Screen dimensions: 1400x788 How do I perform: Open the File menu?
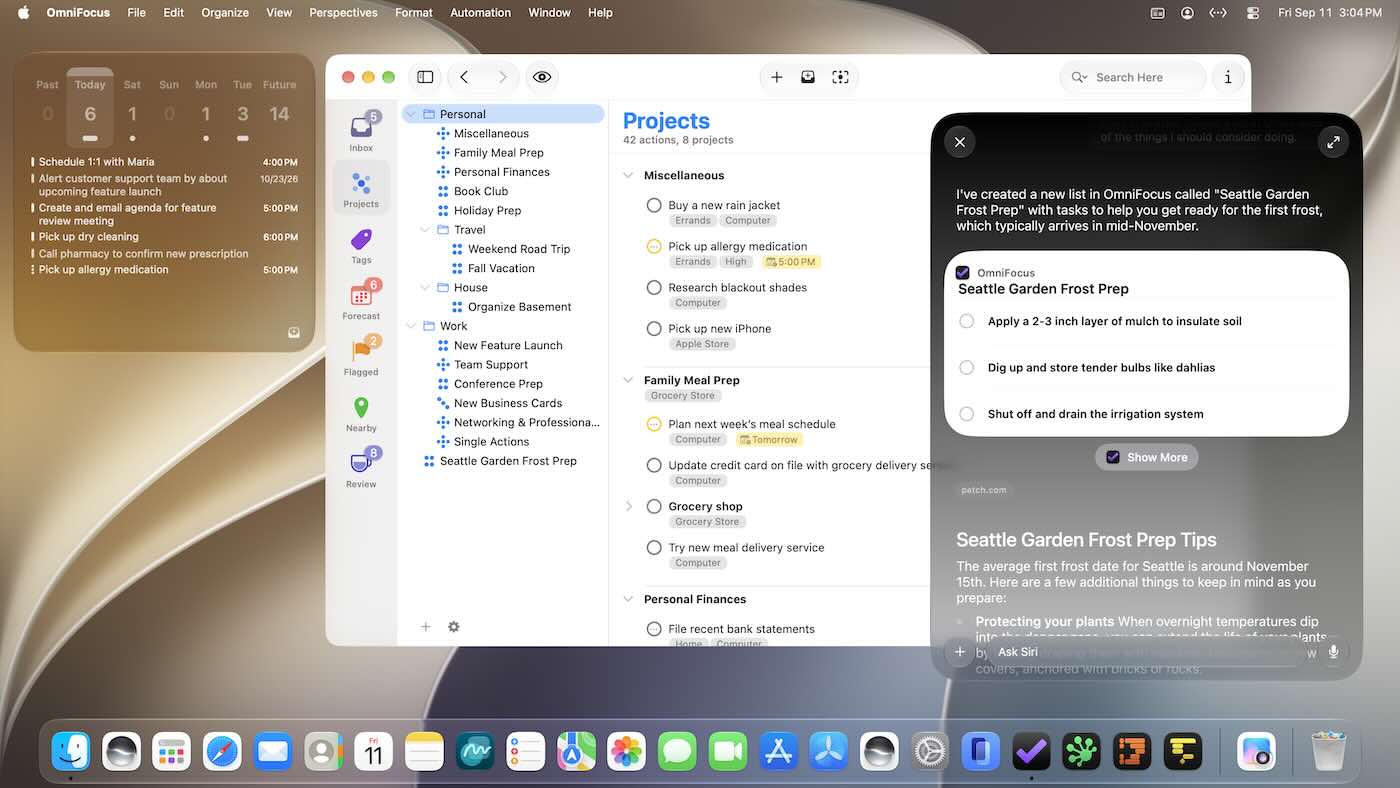click(x=137, y=13)
